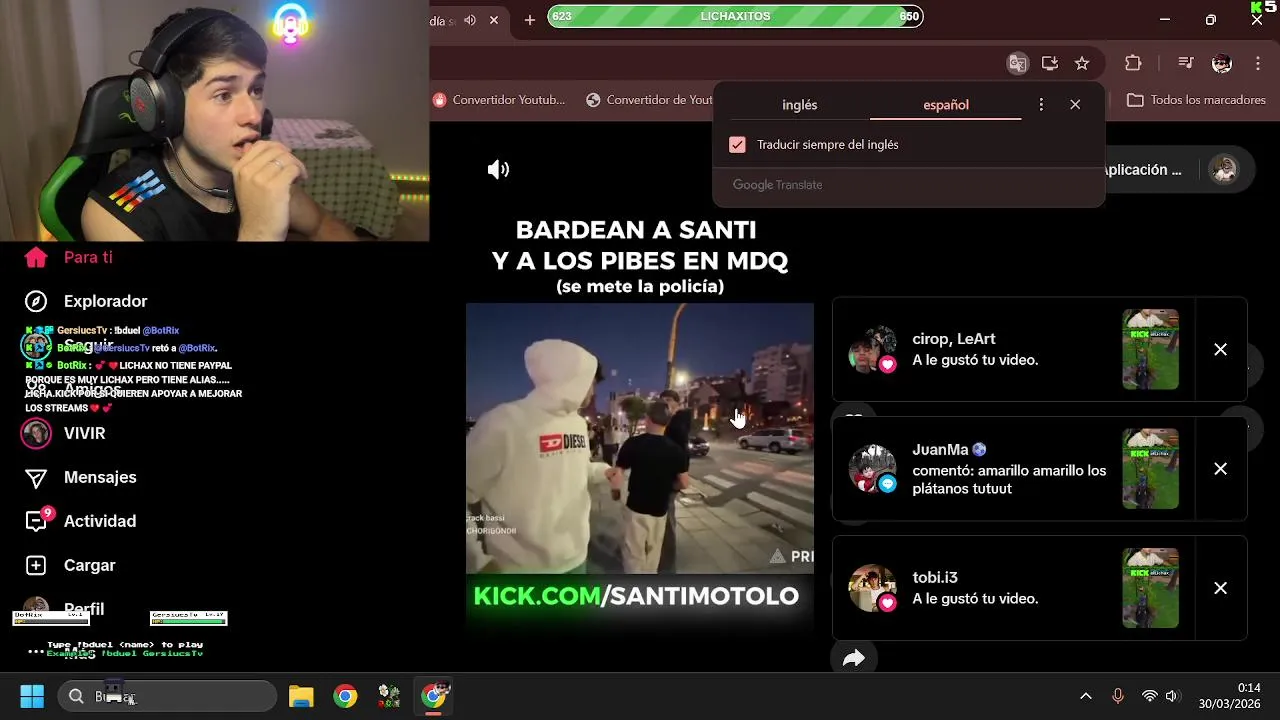
Task: Open the tobi.i3 notification video thumbnail
Action: [x=1150, y=588]
